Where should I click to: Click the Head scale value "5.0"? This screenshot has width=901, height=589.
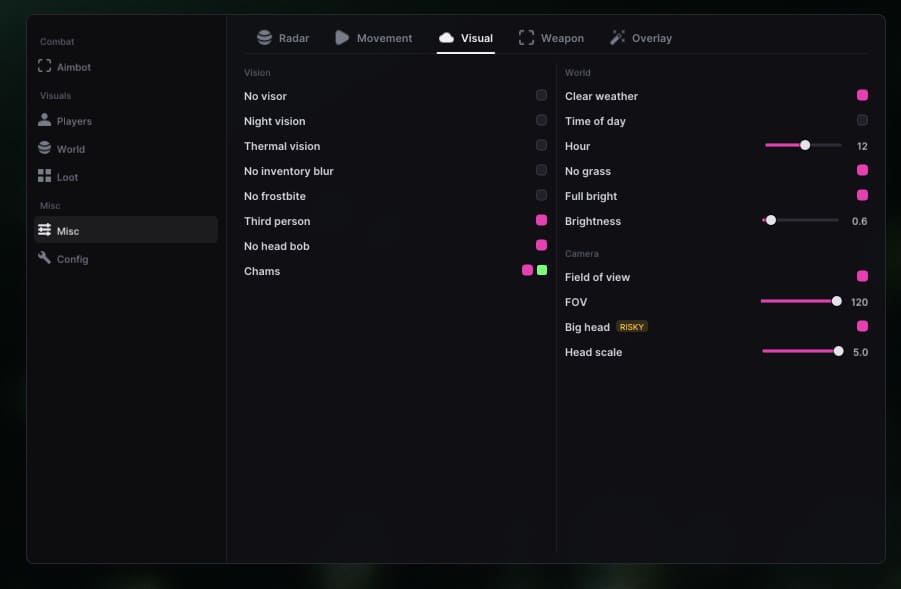860,352
